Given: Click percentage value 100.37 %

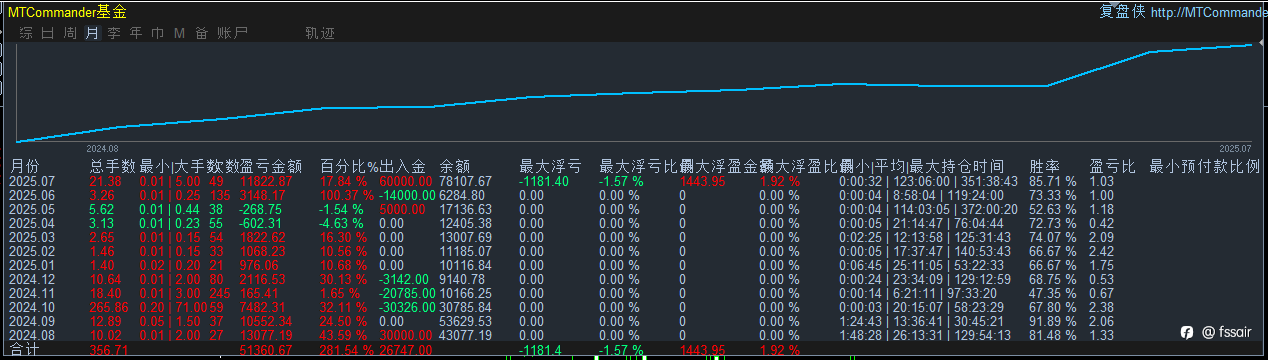Looking at the screenshot, I should tap(346, 195).
